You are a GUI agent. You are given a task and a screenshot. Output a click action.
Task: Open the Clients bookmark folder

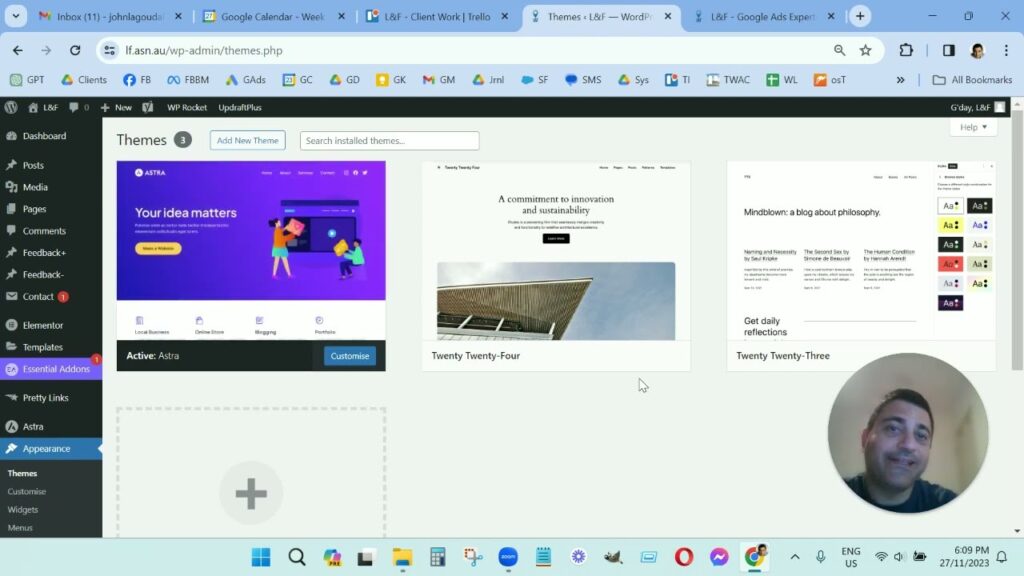click(84, 80)
